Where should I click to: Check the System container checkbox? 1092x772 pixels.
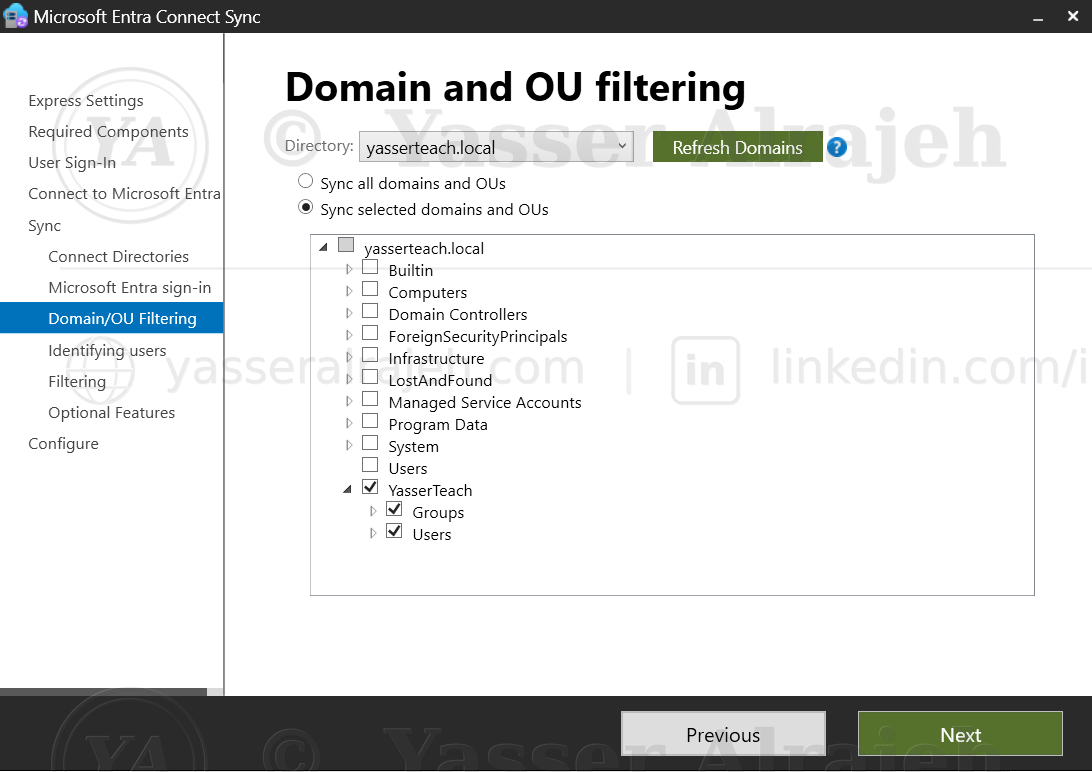(x=370, y=443)
